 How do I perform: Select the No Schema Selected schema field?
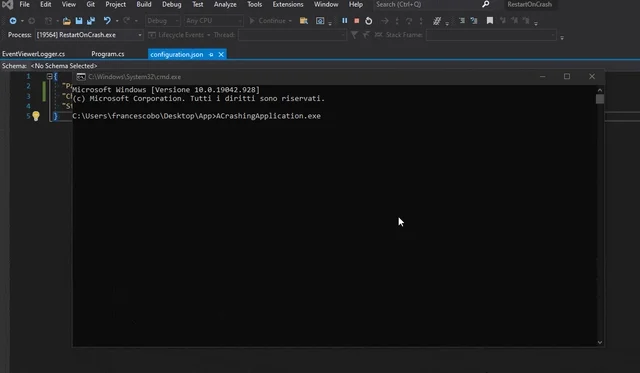coord(64,66)
